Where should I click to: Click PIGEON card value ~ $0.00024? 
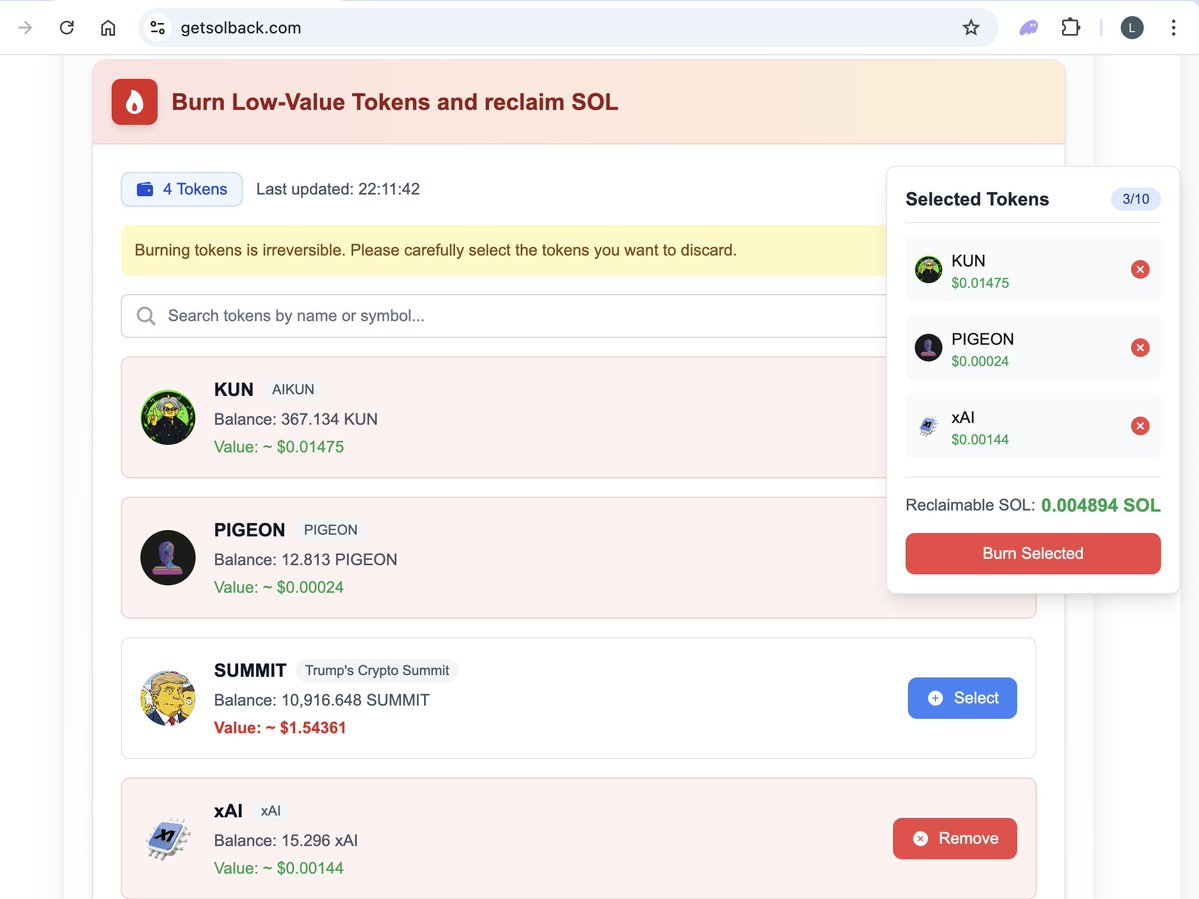pos(279,587)
